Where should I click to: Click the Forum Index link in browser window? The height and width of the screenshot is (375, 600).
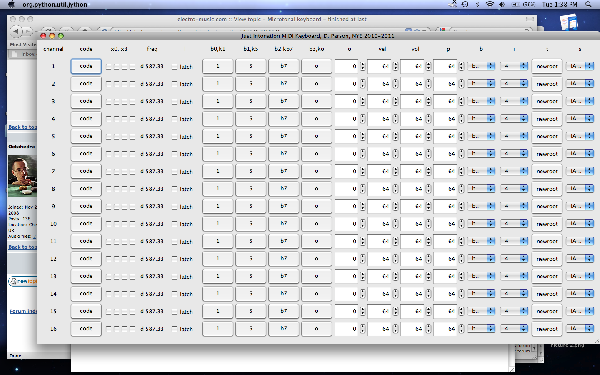[23, 311]
